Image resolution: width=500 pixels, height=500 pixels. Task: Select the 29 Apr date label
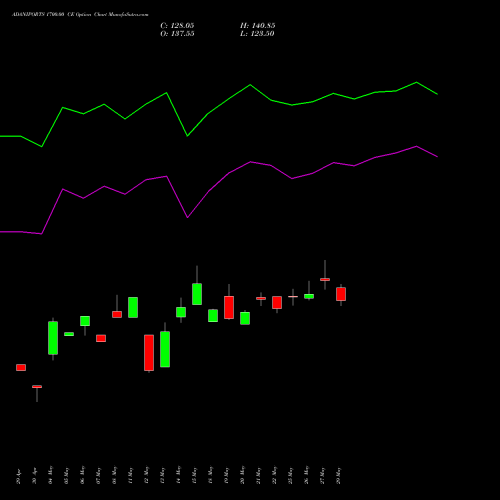pyautogui.click(x=18, y=476)
